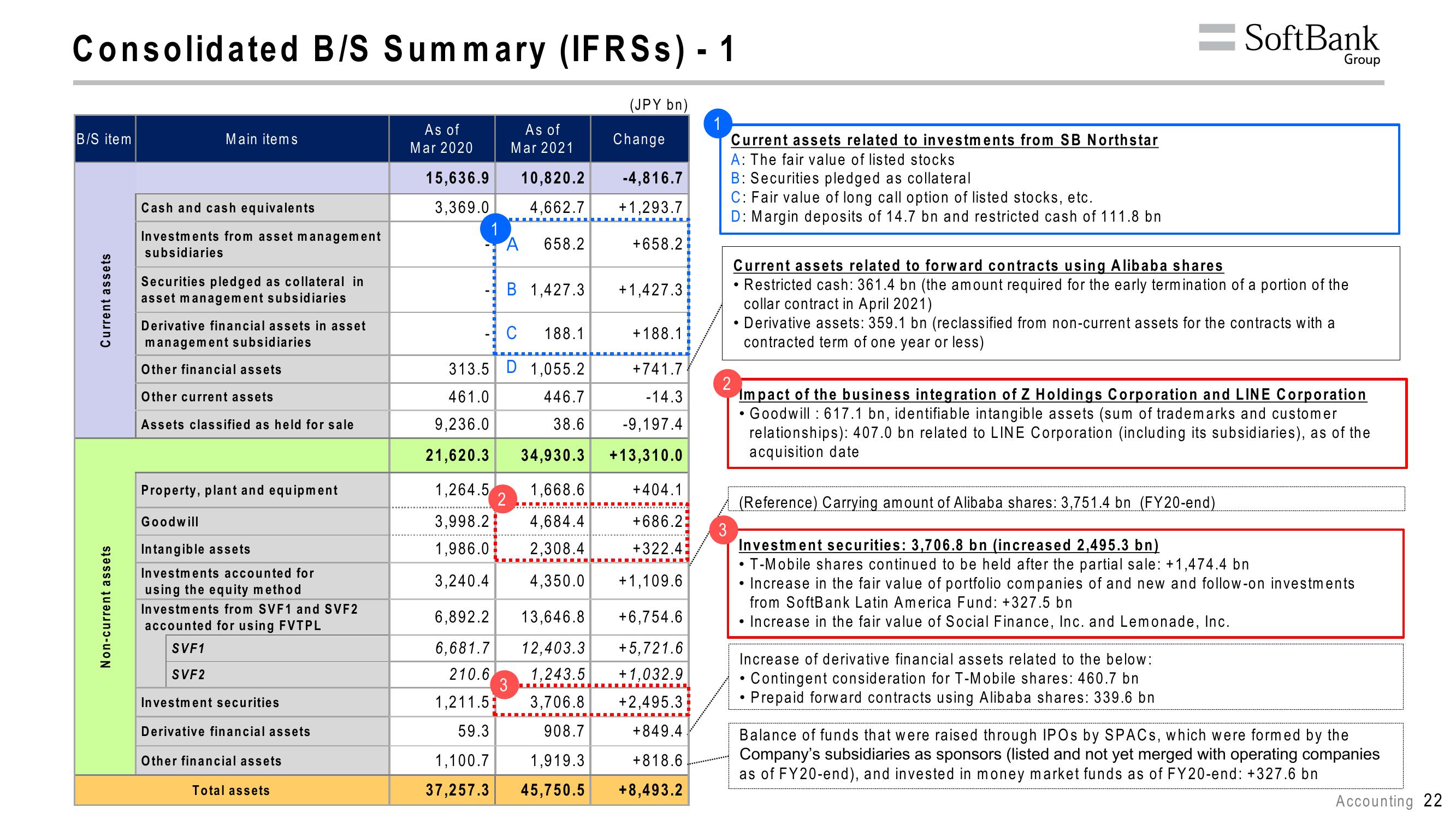Click 'Prepaid forward contracts using Alibaba shares' bullet
Image resolution: width=1456 pixels, height=819 pixels.
947,697
